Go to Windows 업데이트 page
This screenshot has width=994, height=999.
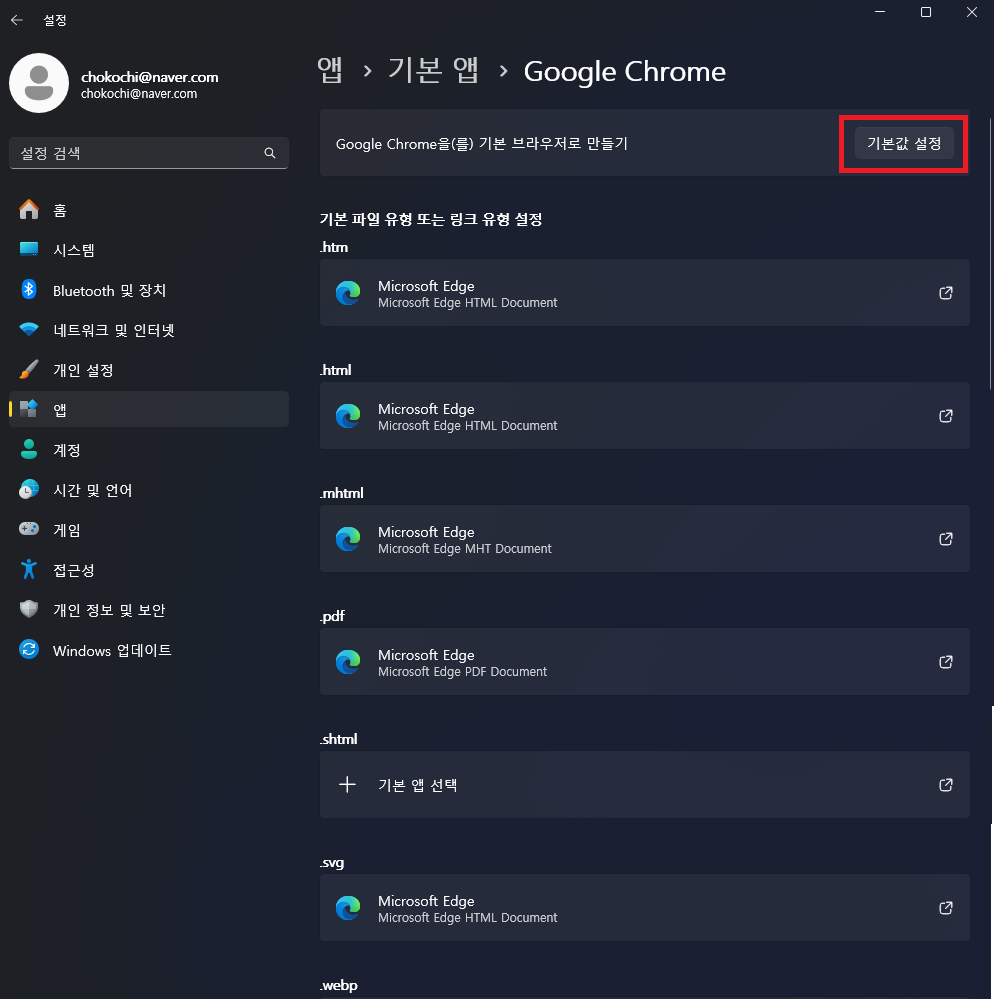tap(148, 650)
